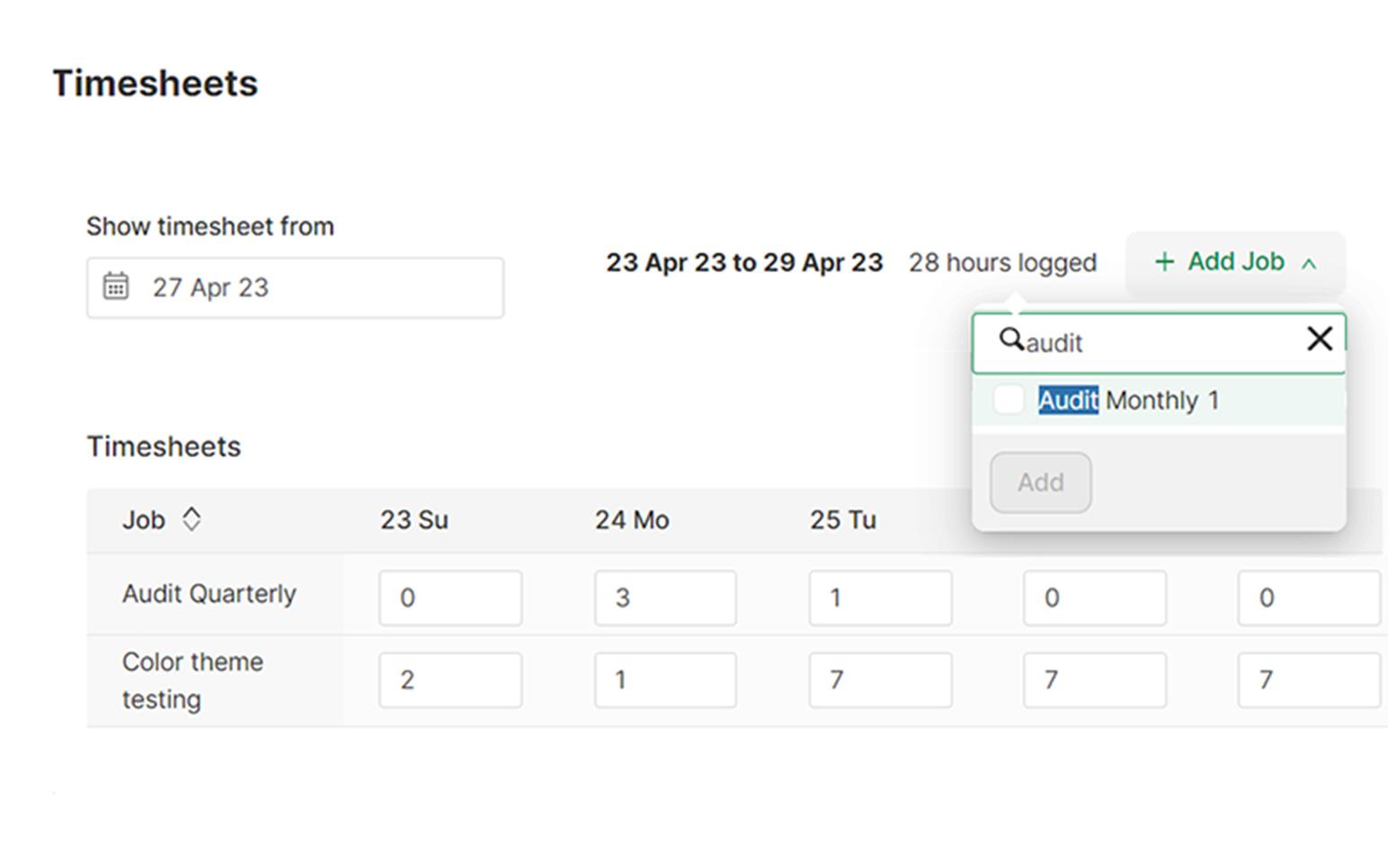Viewport: 1388px width, 868px height.
Task: Click the sort icon next to Job header
Action: click(x=192, y=518)
